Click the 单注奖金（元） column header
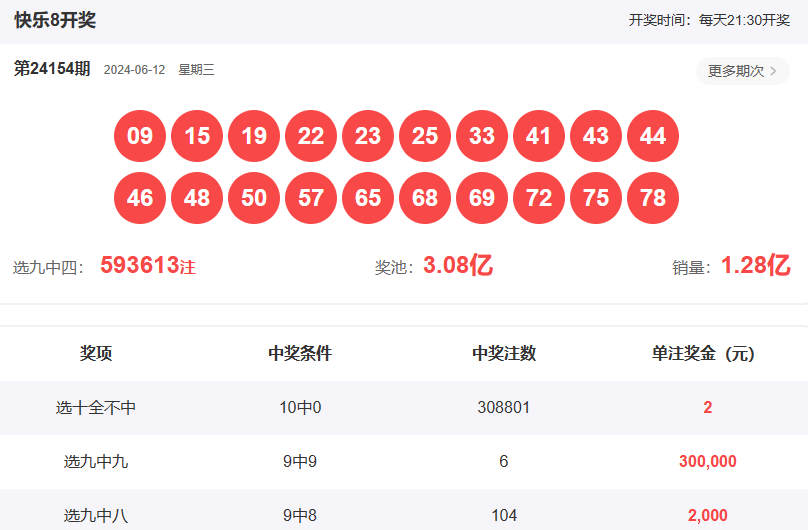 703,353
